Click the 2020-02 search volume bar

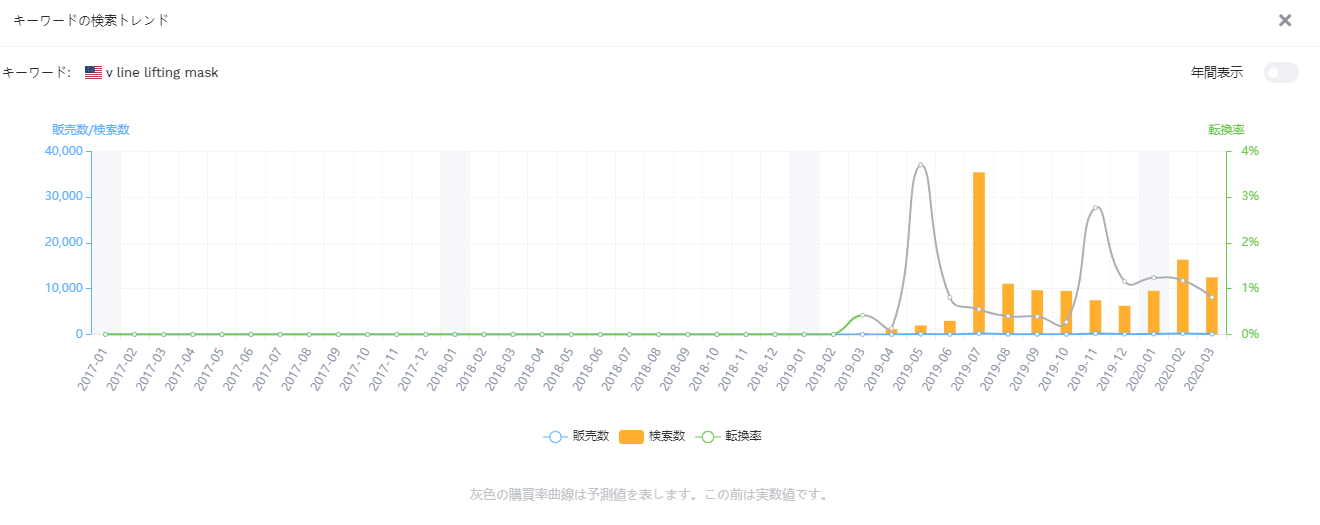coord(1183,297)
